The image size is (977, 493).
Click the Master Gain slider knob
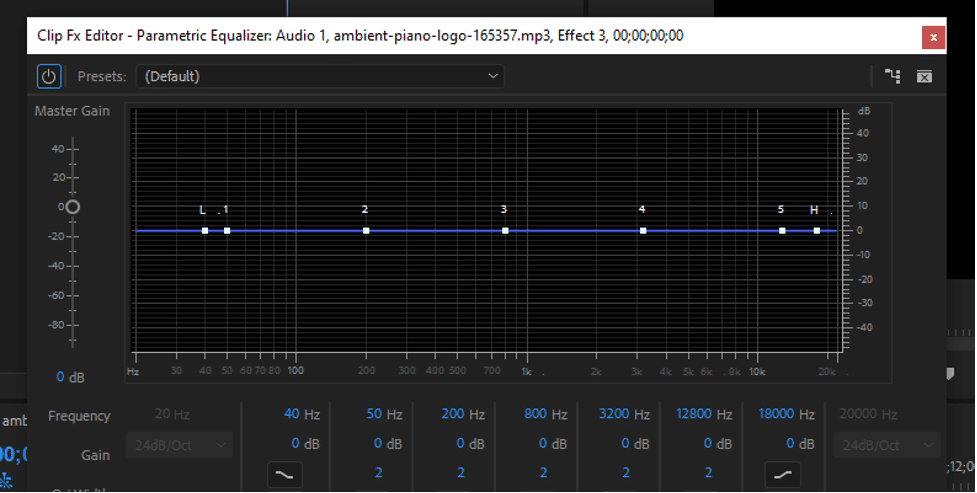[x=72, y=207]
